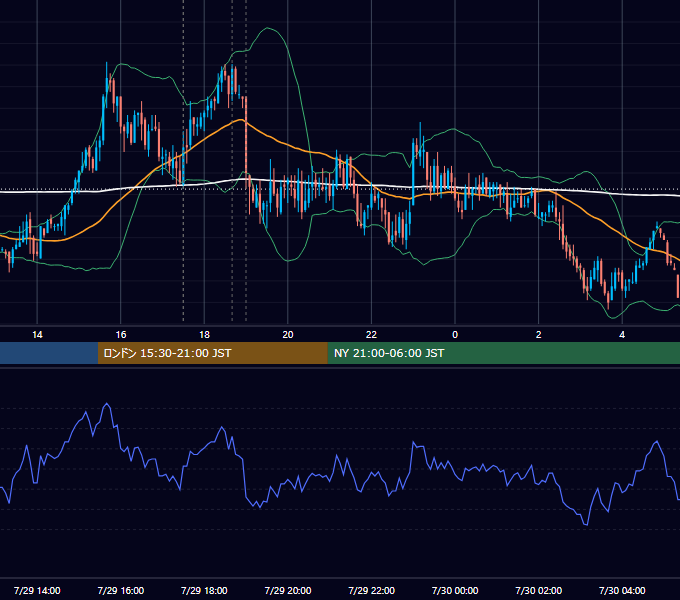The height and width of the screenshot is (600, 680).
Task: Click the 22 hour axis label
Action: [371, 335]
